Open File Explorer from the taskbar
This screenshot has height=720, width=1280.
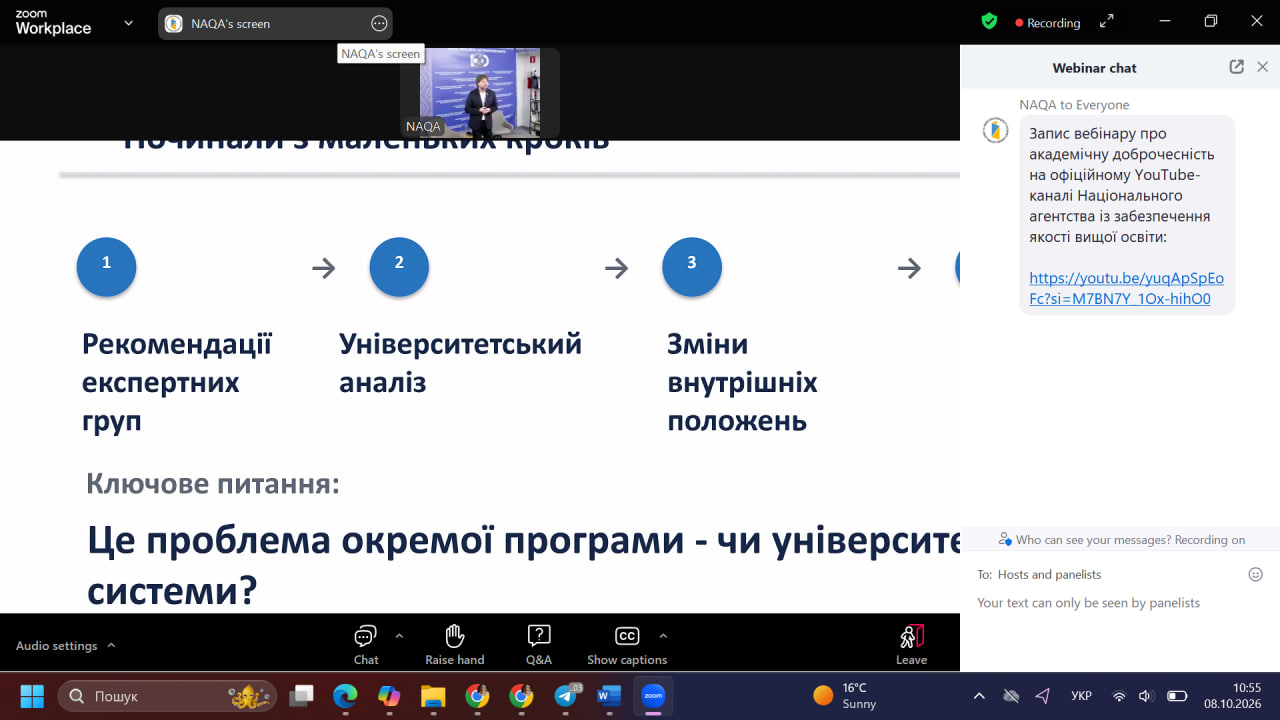click(x=433, y=696)
